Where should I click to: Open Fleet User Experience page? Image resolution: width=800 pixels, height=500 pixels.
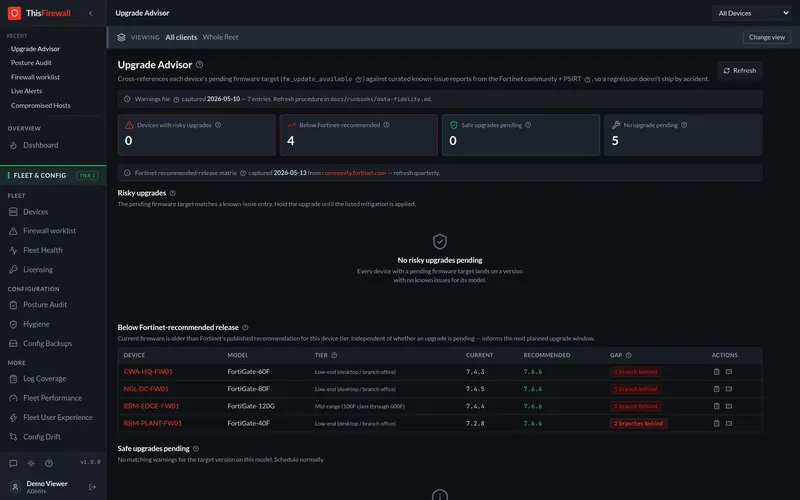pyautogui.click(x=58, y=417)
